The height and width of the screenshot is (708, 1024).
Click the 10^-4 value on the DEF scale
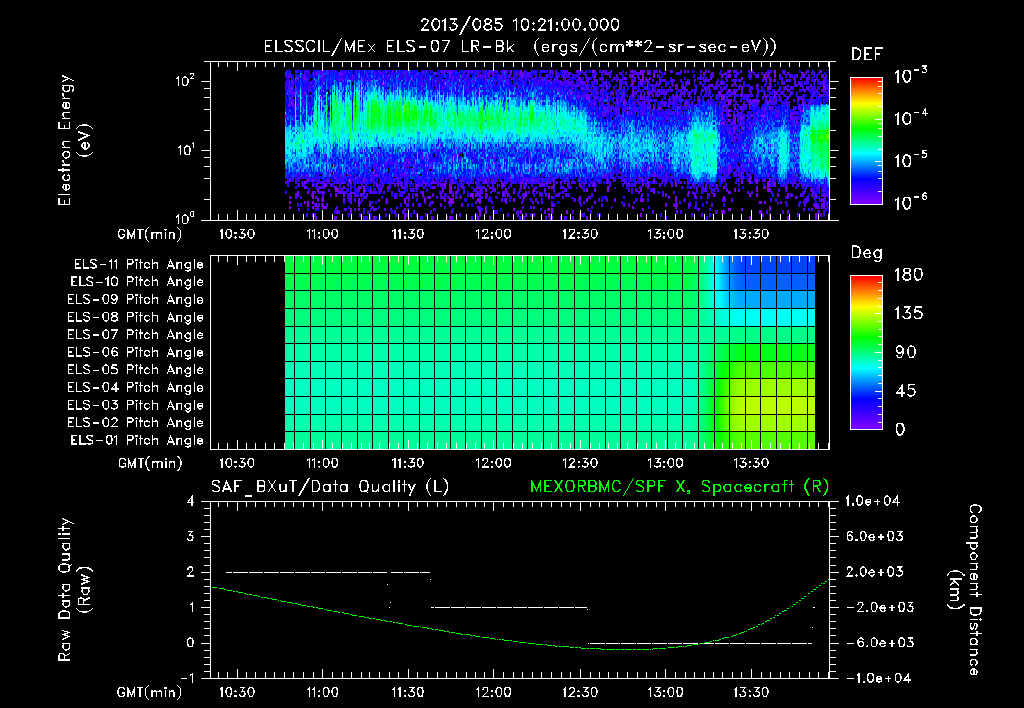pyautogui.click(x=910, y=118)
